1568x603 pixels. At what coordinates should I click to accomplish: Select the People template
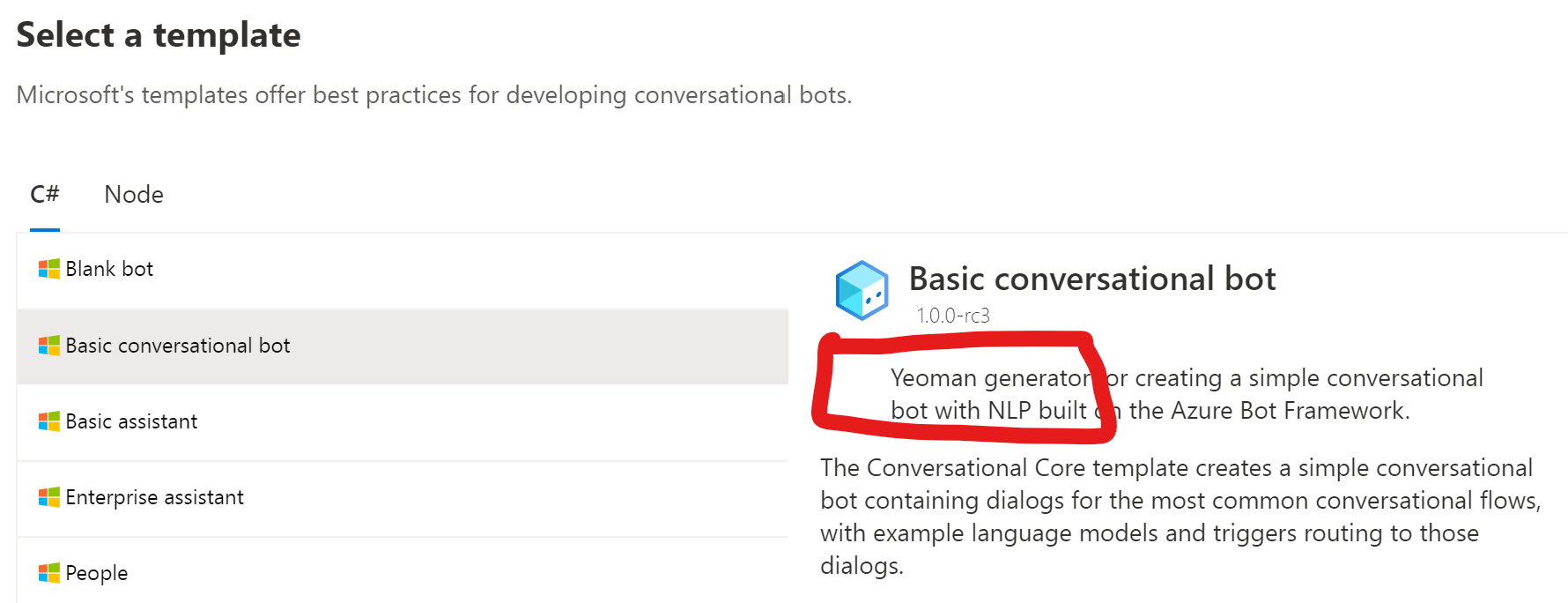click(96, 573)
